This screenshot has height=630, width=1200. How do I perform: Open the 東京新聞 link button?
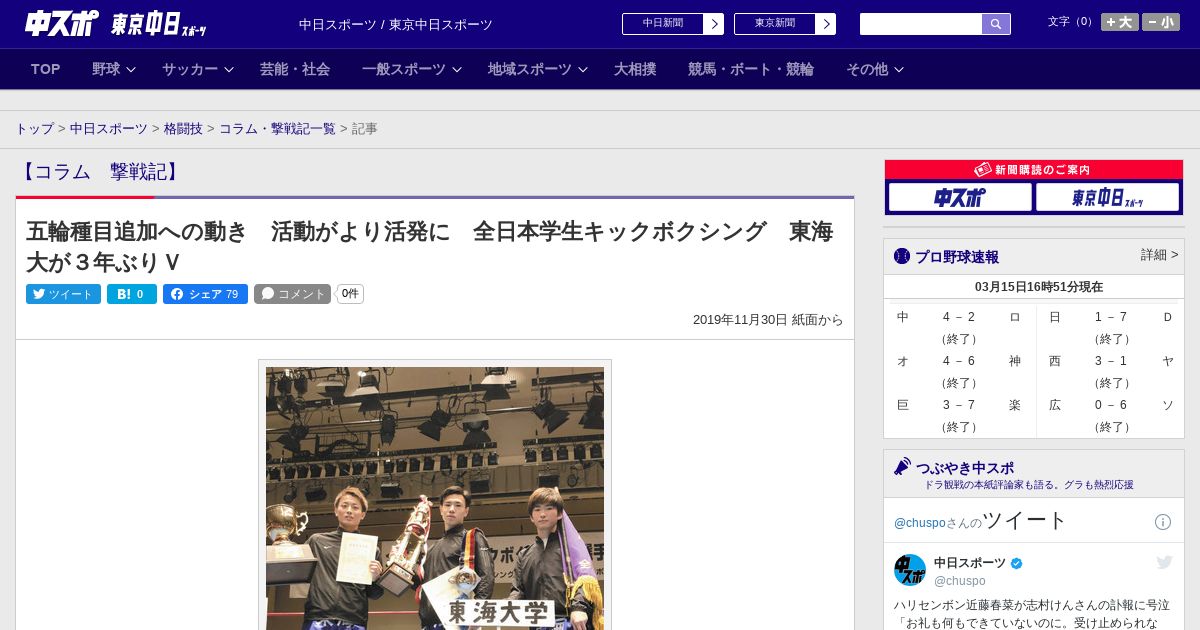775,24
